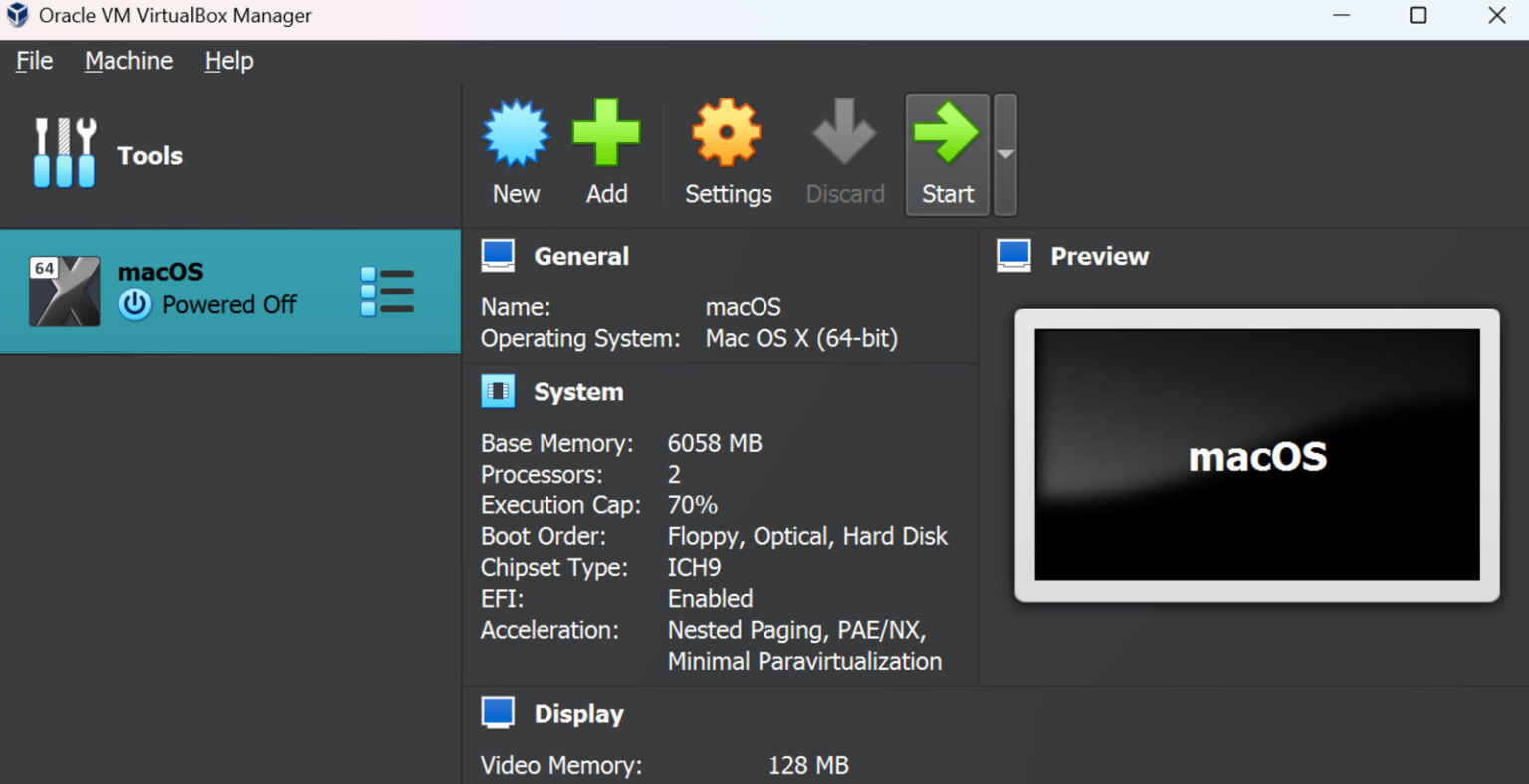The image size is (1529, 784).
Task: Click the New virtual machine icon
Action: (515, 134)
